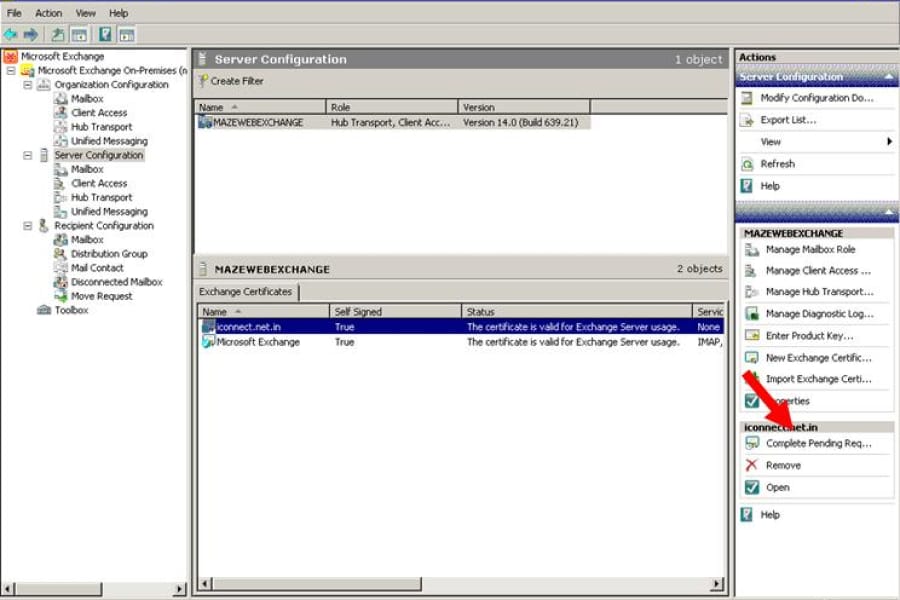This screenshot has height=600, width=900.
Task: Click the Back arrow toolbar icon
Action: [10, 34]
